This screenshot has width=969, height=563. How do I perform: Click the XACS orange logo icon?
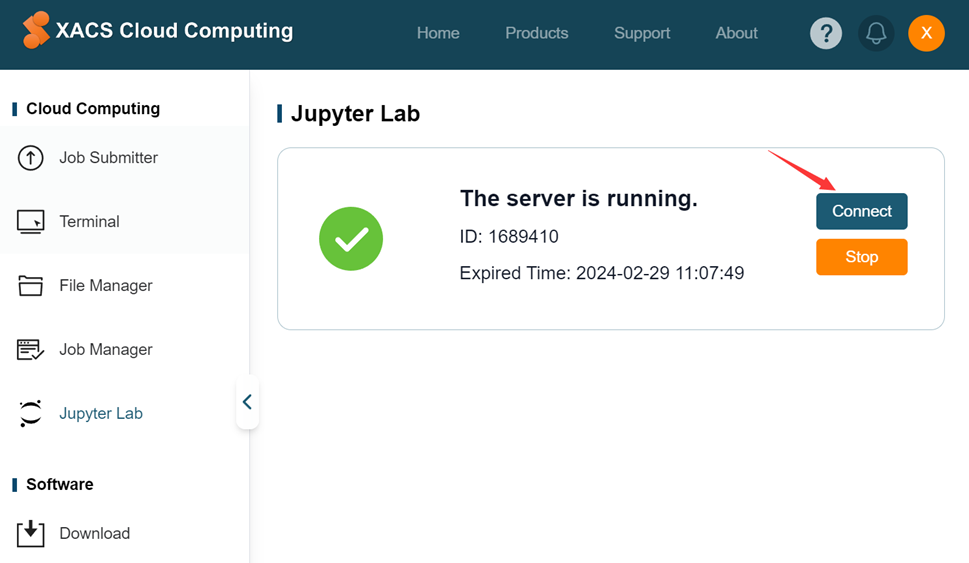[x=36, y=30]
